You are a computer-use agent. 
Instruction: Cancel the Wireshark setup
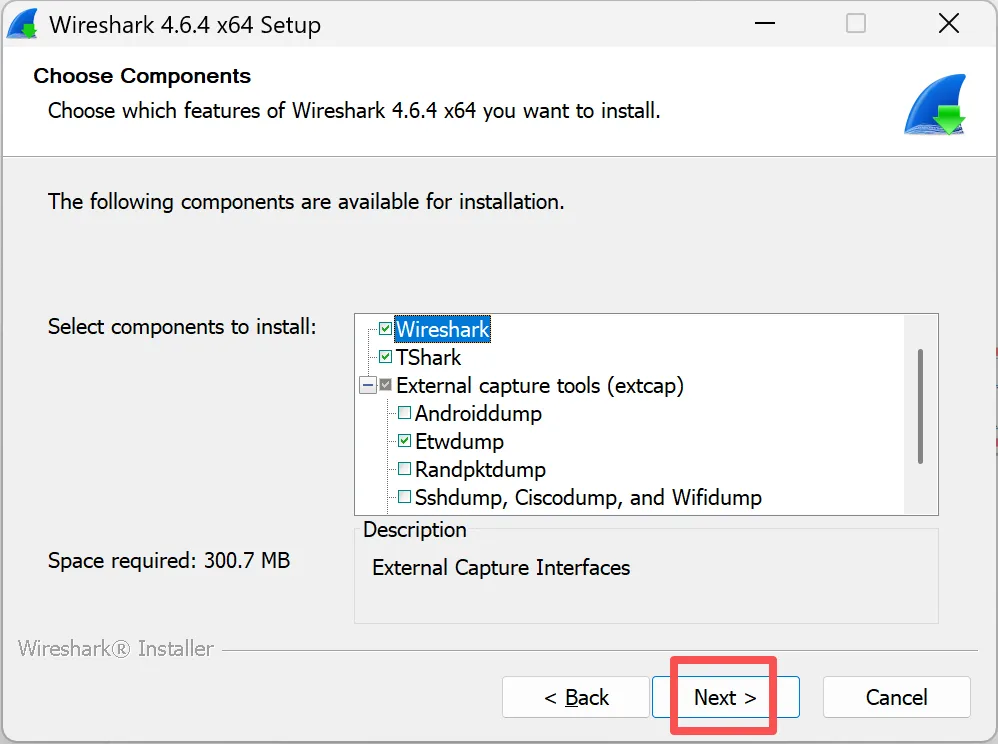(896, 697)
